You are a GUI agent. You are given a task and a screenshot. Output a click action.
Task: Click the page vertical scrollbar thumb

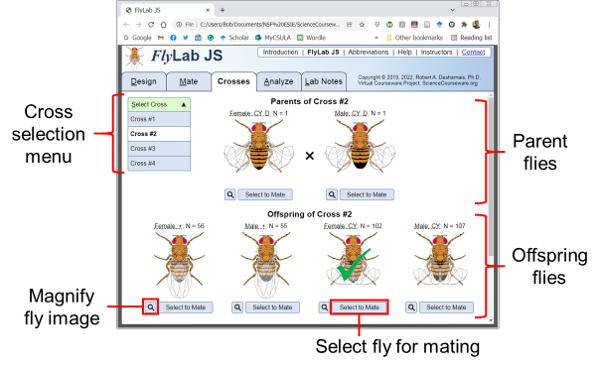491,176
